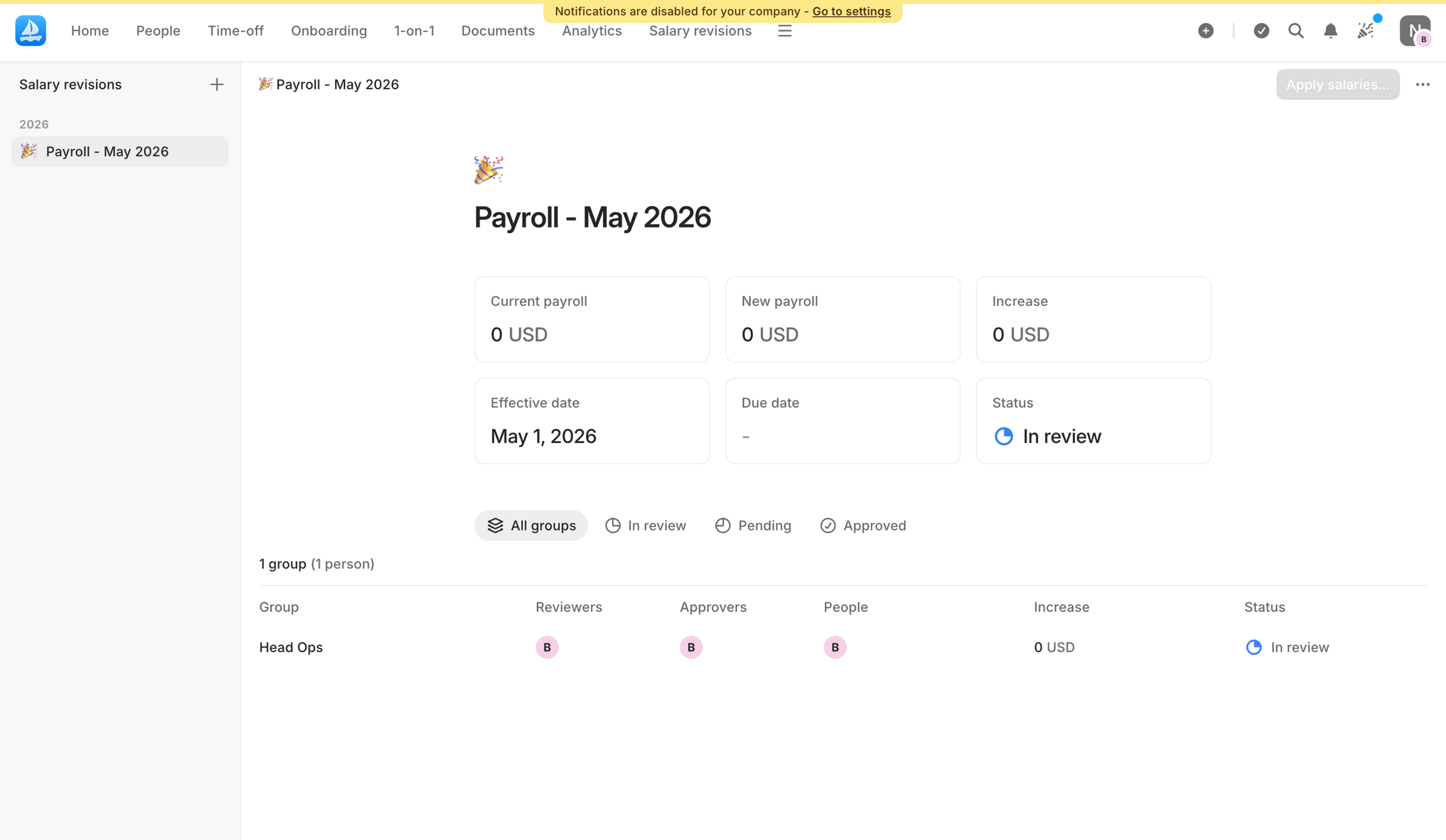Screen dimensions: 1446x840
Task: Click the Status column header in table
Action: tap(1265, 607)
